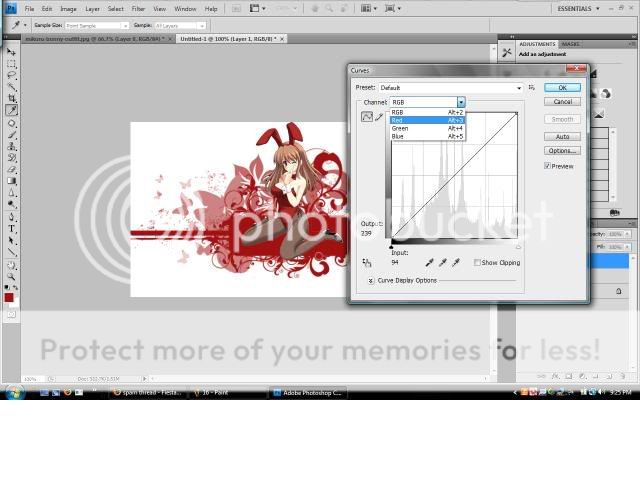Open the arrange documents dropdown
The height and width of the screenshot is (485, 640).
click(x=369, y=8)
